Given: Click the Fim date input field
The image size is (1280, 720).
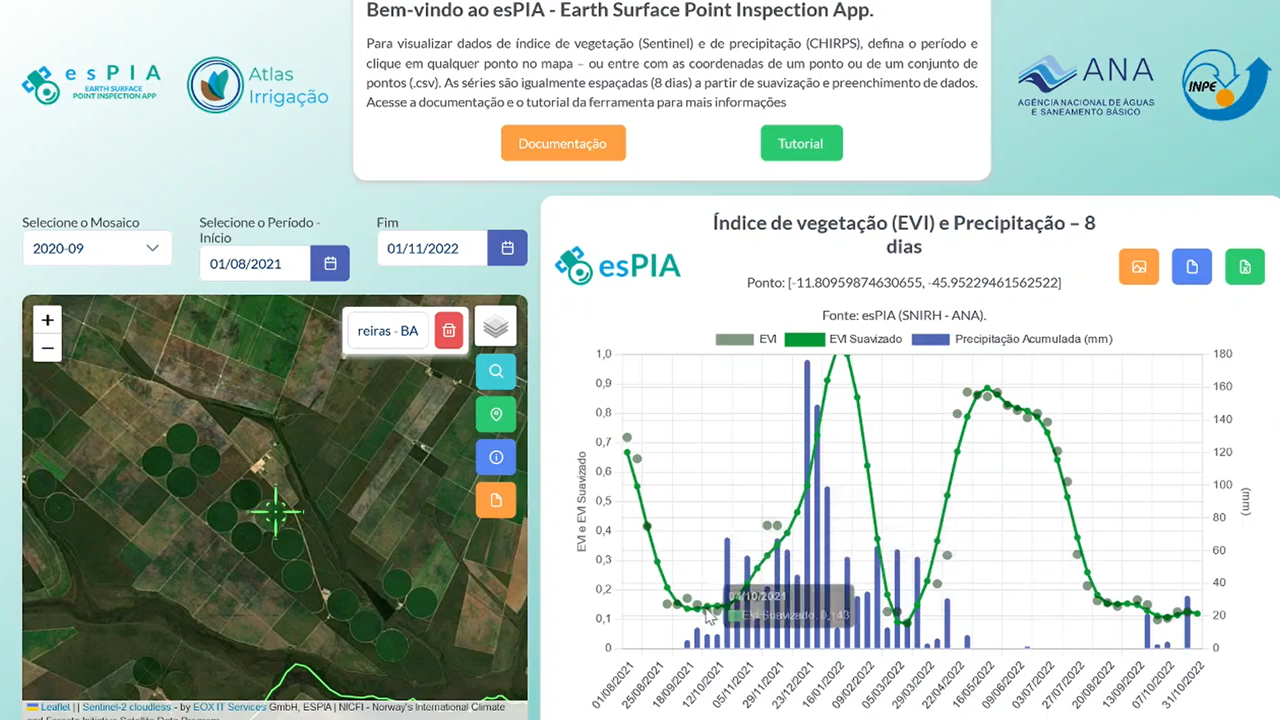Looking at the screenshot, I should [x=431, y=248].
